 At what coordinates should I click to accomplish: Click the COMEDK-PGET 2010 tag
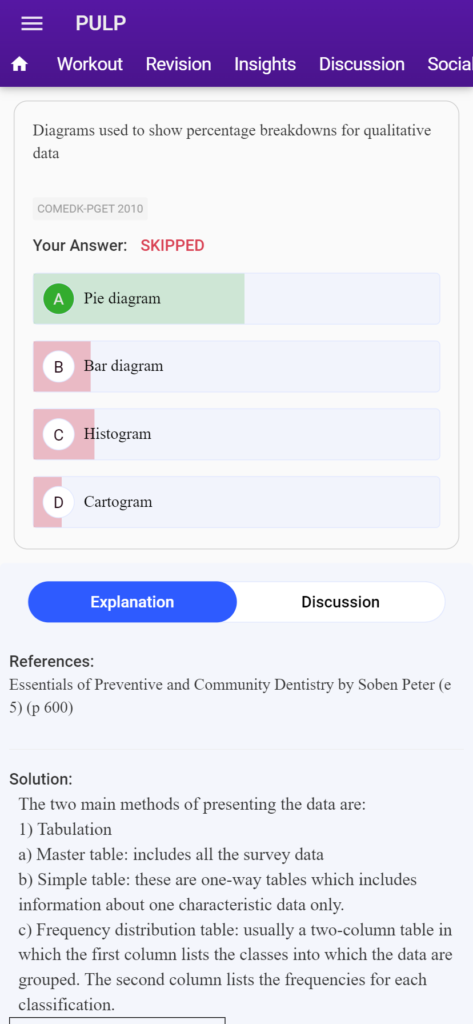90,209
